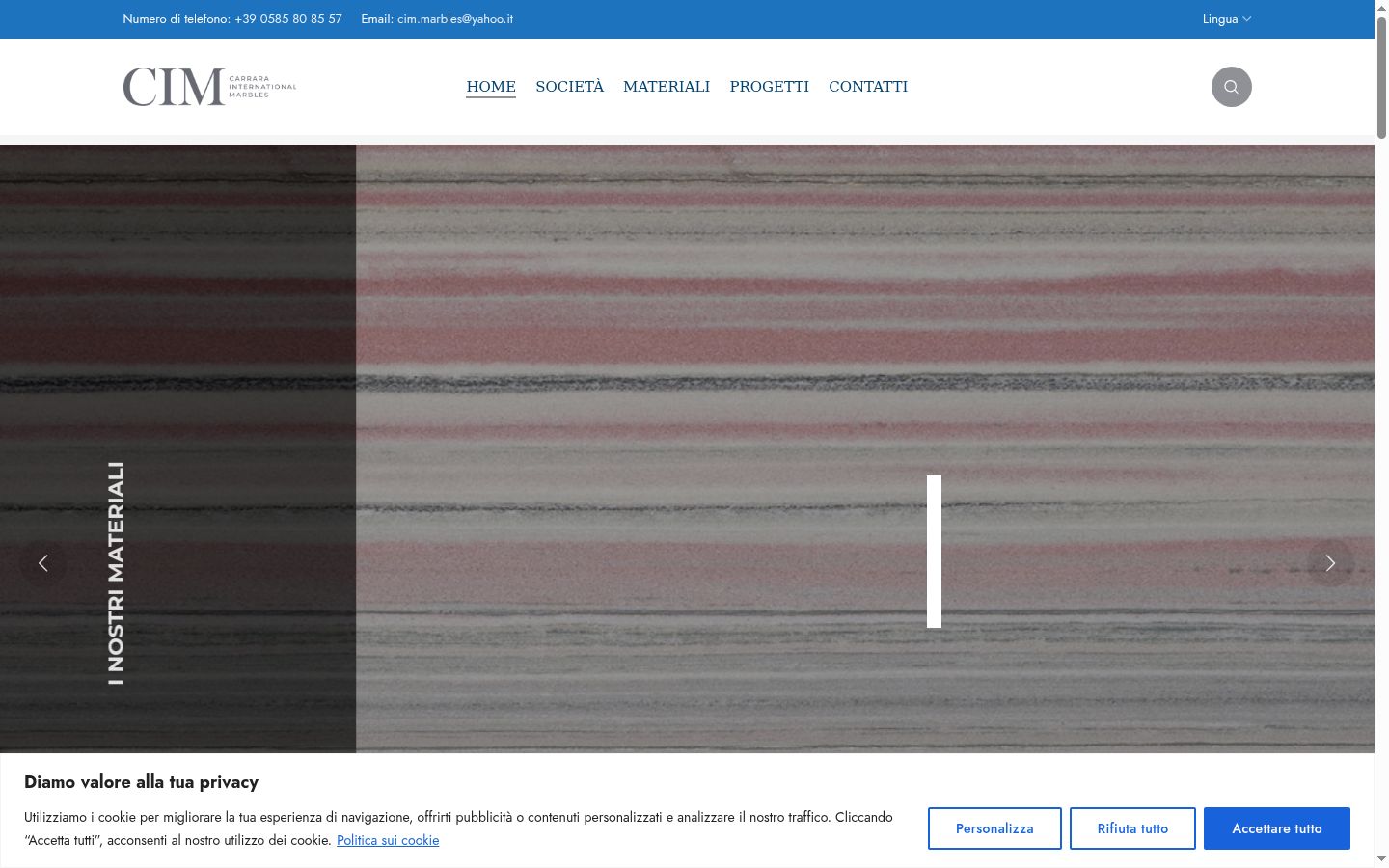The height and width of the screenshot is (868, 1389).
Task: Open the HOME menu item
Action: (x=491, y=87)
